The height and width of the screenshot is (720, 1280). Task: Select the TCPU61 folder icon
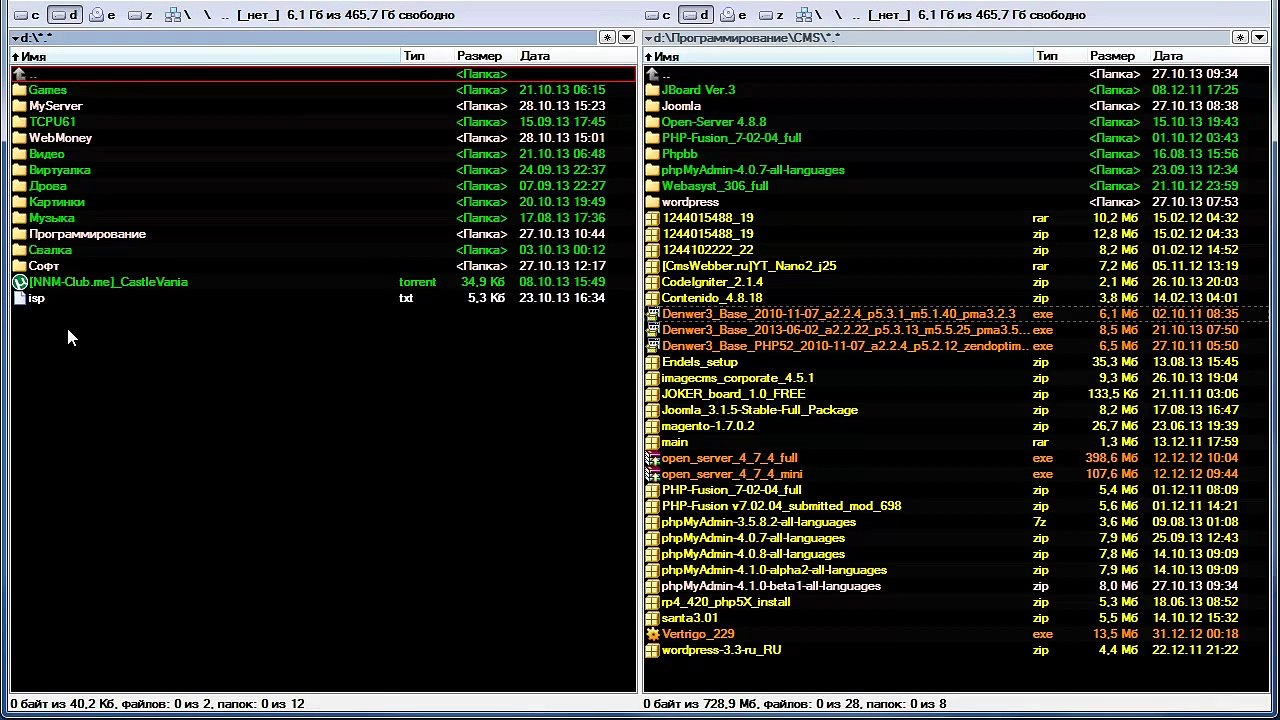pos(20,122)
